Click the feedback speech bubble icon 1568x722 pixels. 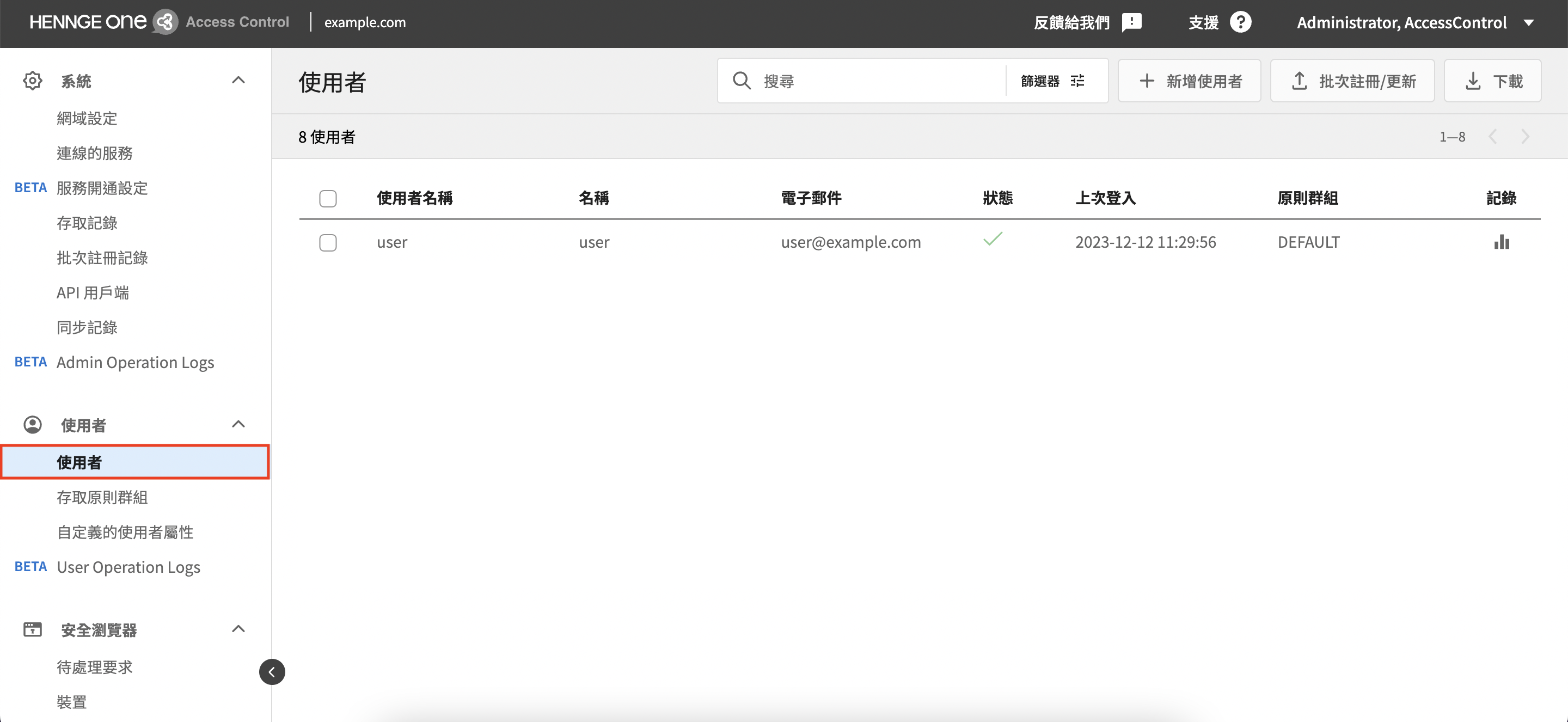tap(1131, 22)
